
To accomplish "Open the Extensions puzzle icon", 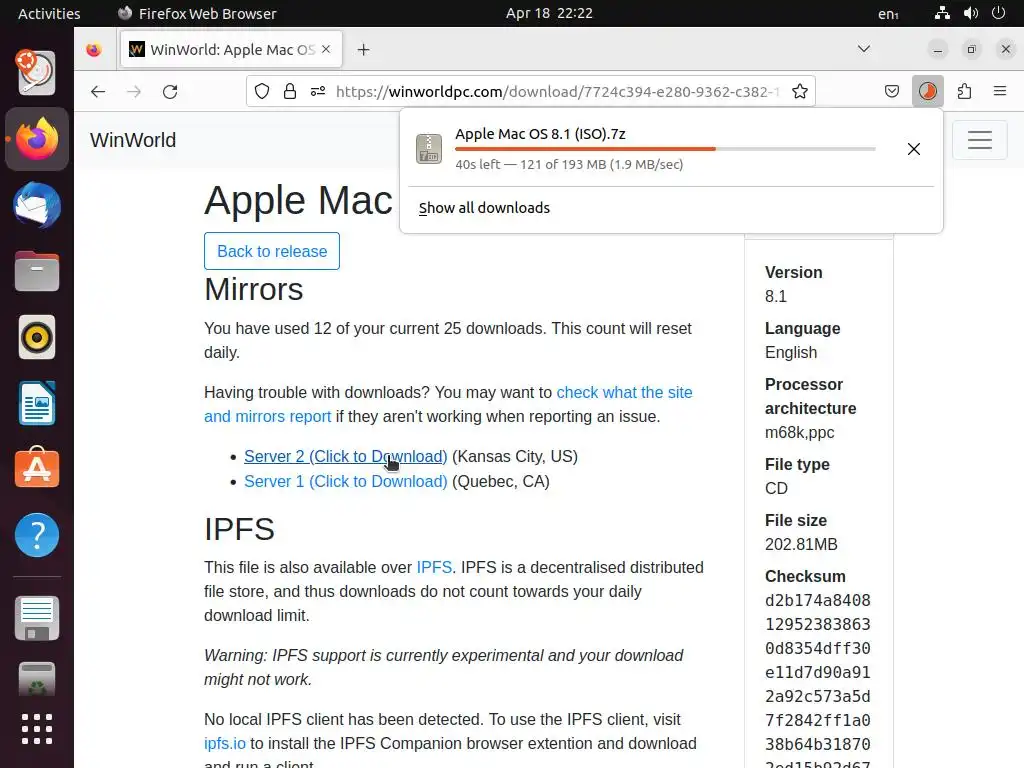I will [x=965, y=91].
